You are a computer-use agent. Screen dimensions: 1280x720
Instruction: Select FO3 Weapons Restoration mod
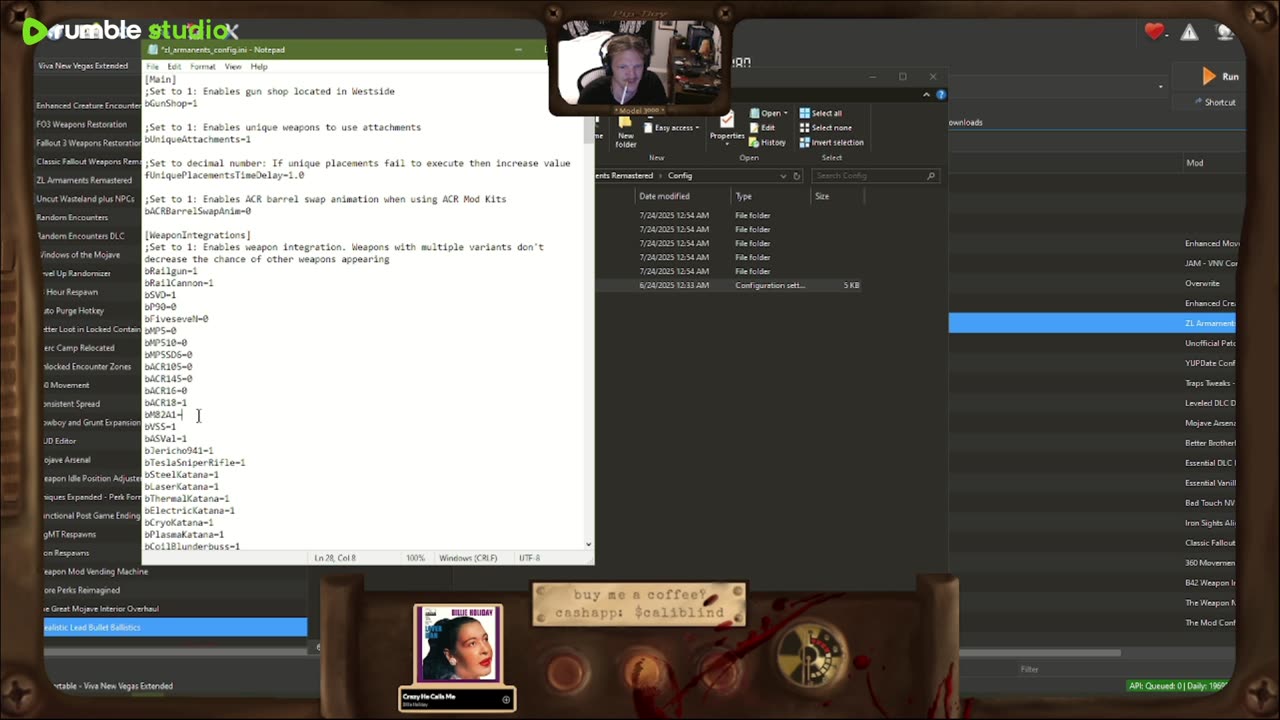point(81,124)
